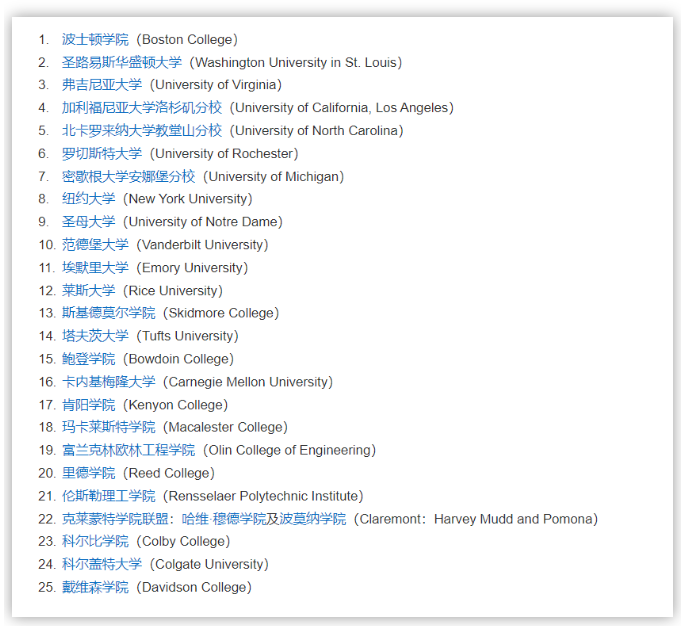The width and height of the screenshot is (683, 626).
Task: Click the 埃默里大学 link
Action: [95, 267]
